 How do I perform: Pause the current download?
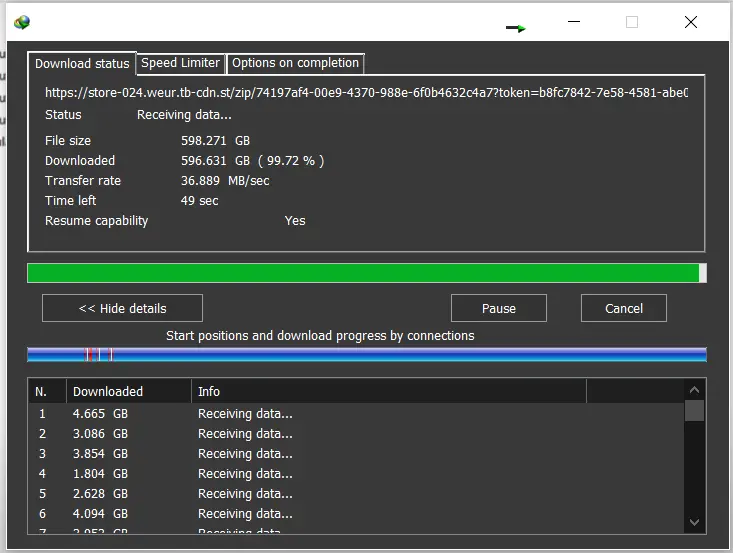coord(499,308)
